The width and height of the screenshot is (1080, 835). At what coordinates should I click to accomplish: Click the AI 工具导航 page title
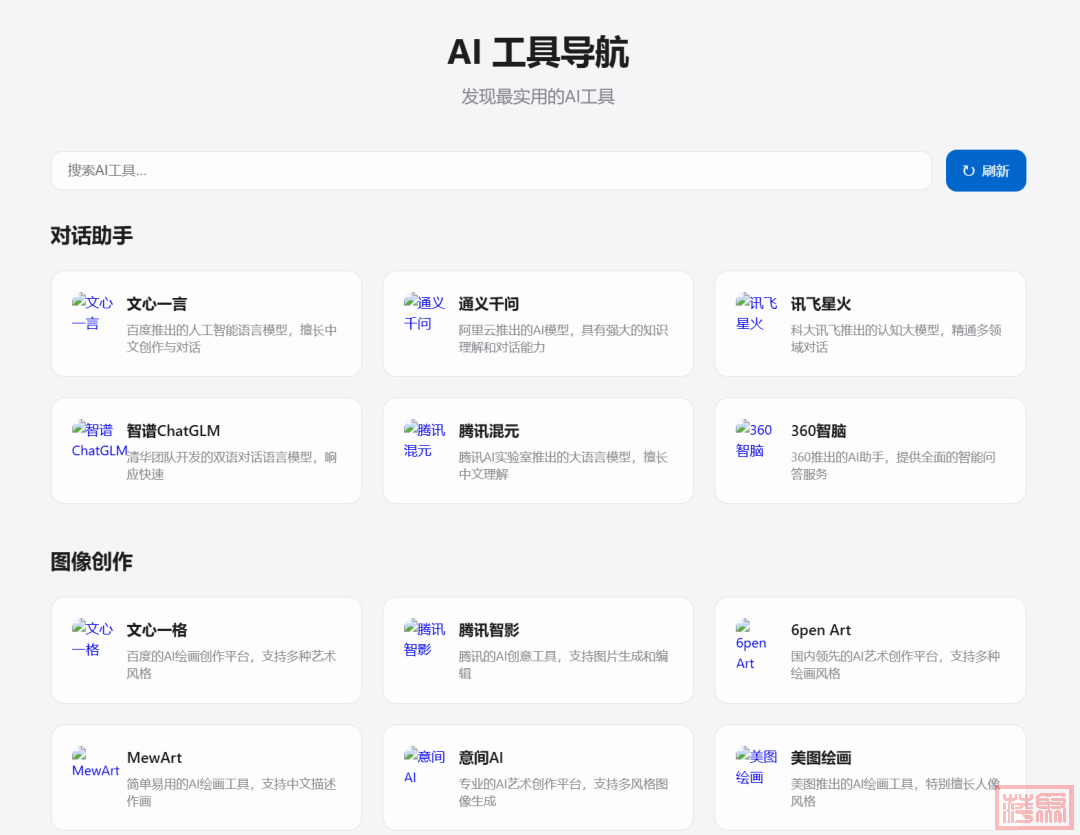pos(538,52)
